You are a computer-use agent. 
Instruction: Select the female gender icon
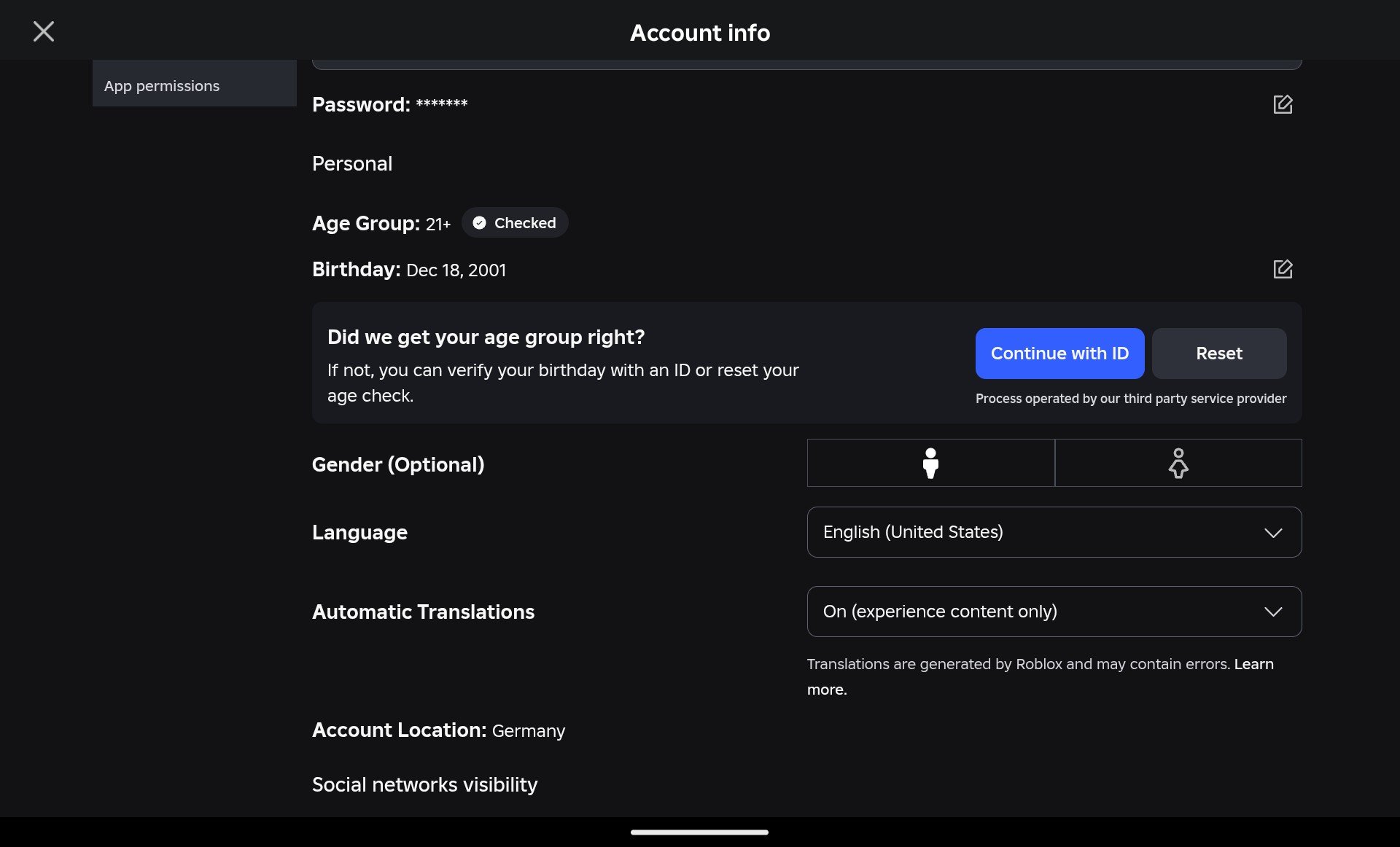pyautogui.click(x=1178, y=463)
